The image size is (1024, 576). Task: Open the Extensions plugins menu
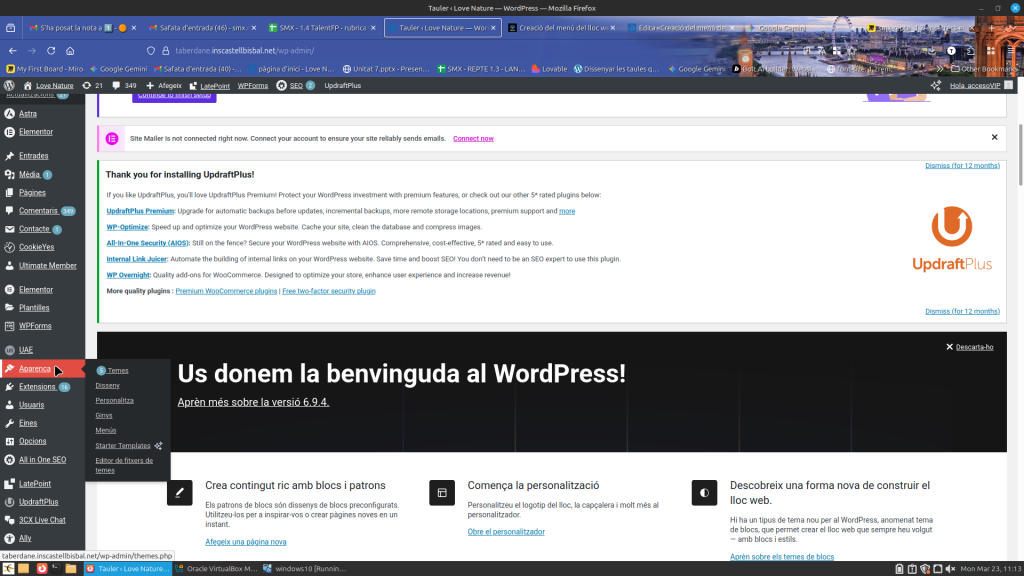pos(37,386)
